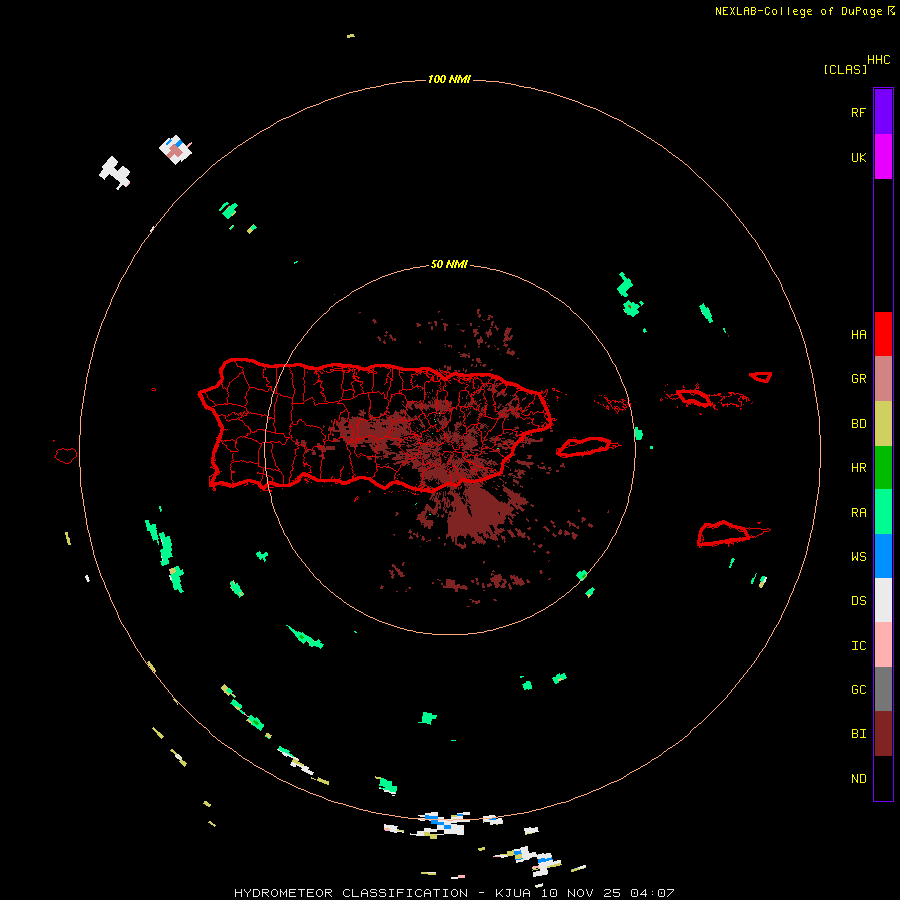Click the RF purple legend swatch
The width and height of the screenshot is (900, 900).
click(883, 112)
